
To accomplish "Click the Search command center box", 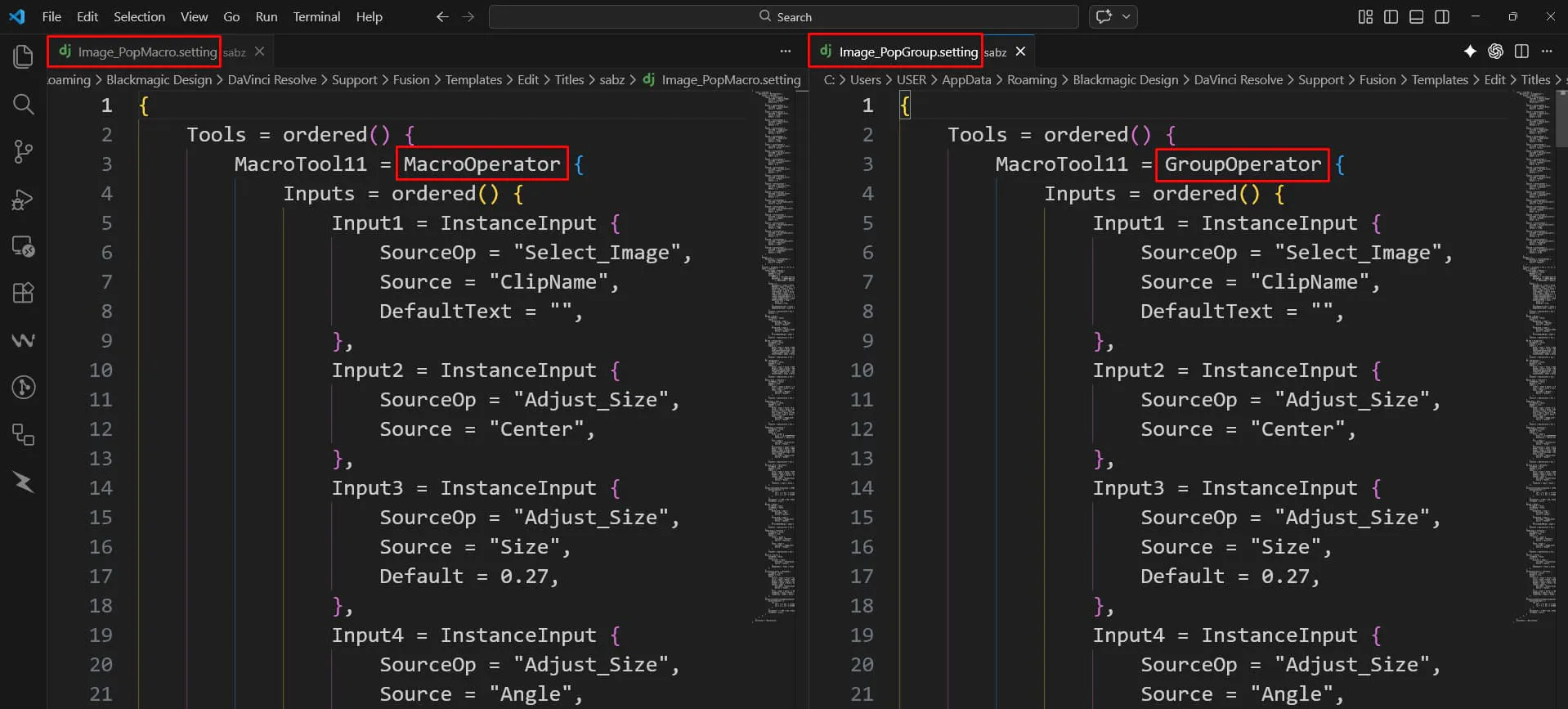I will (x=784, y=16).
